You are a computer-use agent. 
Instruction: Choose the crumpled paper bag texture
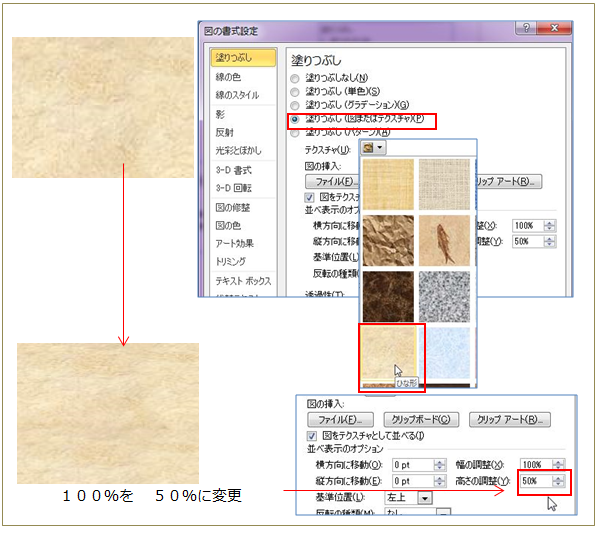point(388,241)
